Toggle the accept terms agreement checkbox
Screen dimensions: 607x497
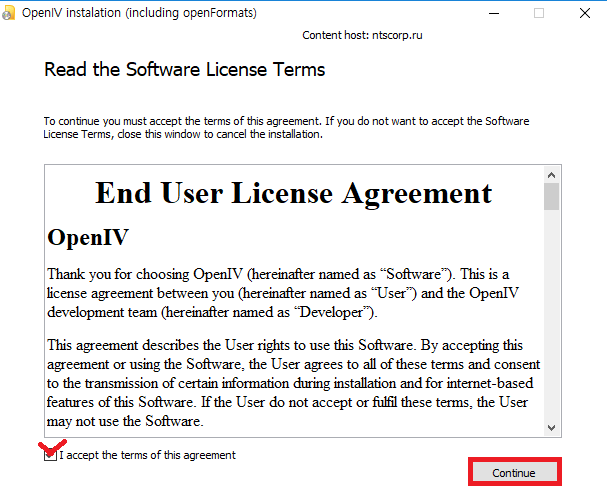tap(50, 455)
